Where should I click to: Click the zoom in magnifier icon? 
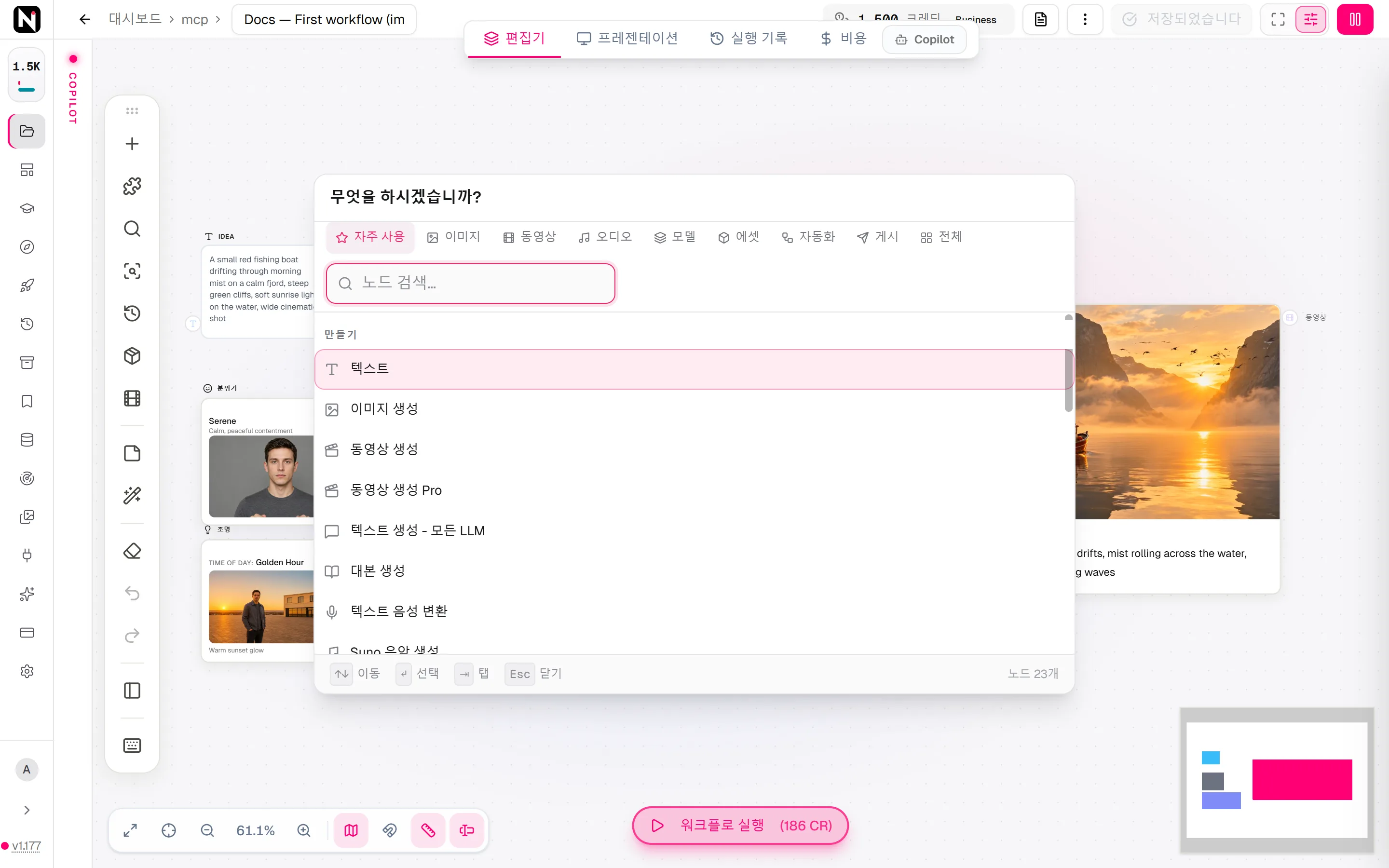(x=304, y=831)
